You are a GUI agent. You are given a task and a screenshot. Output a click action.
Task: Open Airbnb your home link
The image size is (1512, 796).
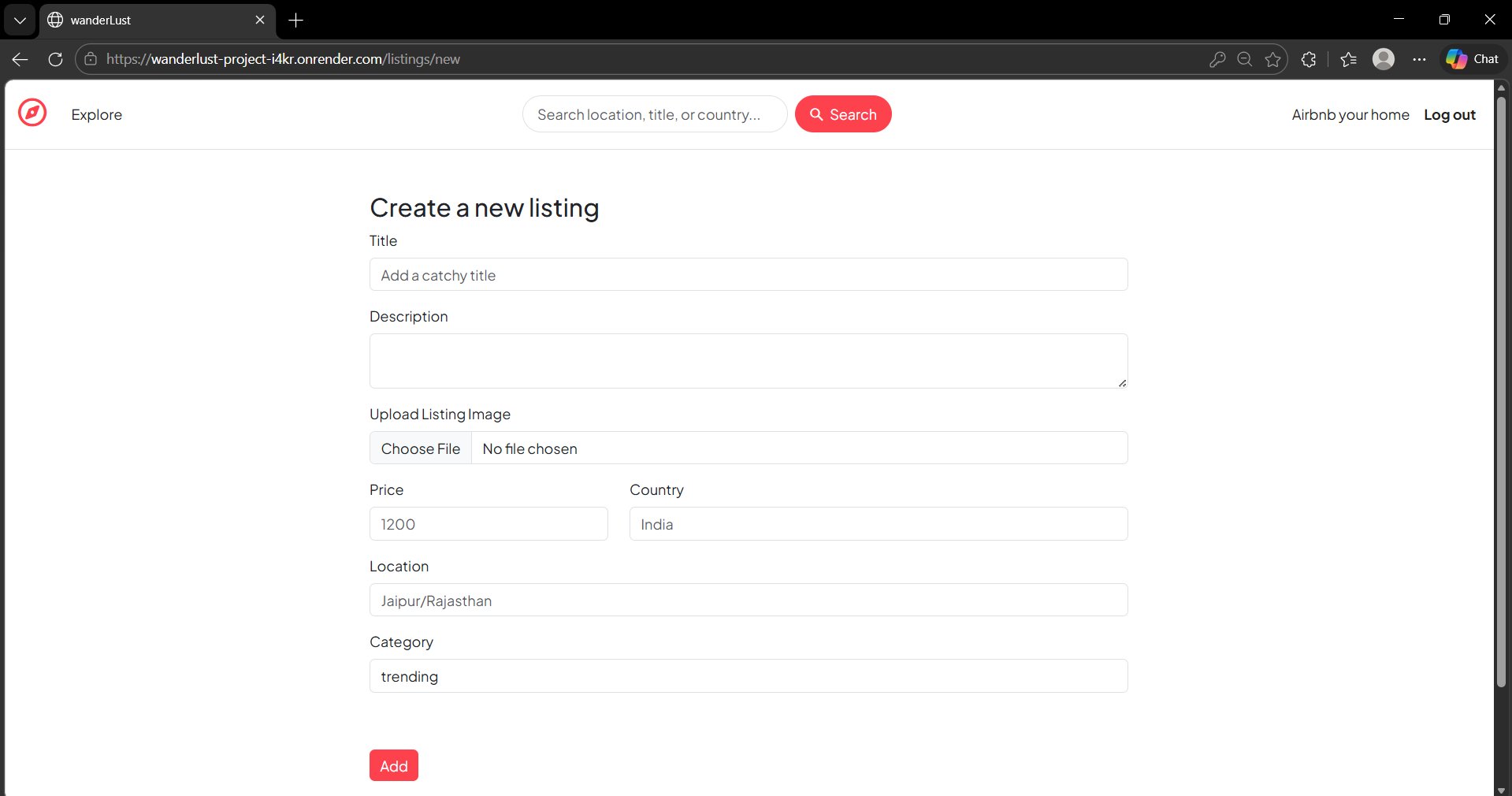tap(1350, 114)
